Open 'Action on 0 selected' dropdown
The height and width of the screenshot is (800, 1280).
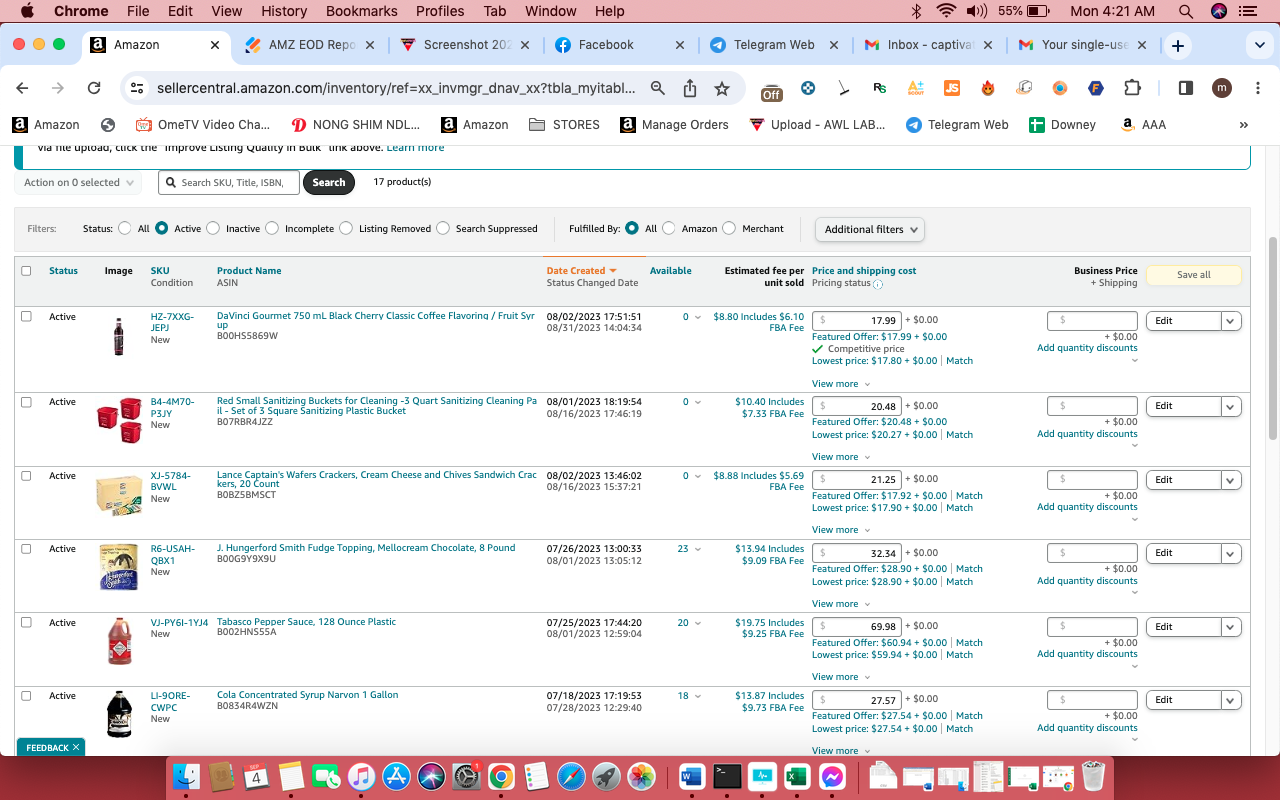click(78, 183)
